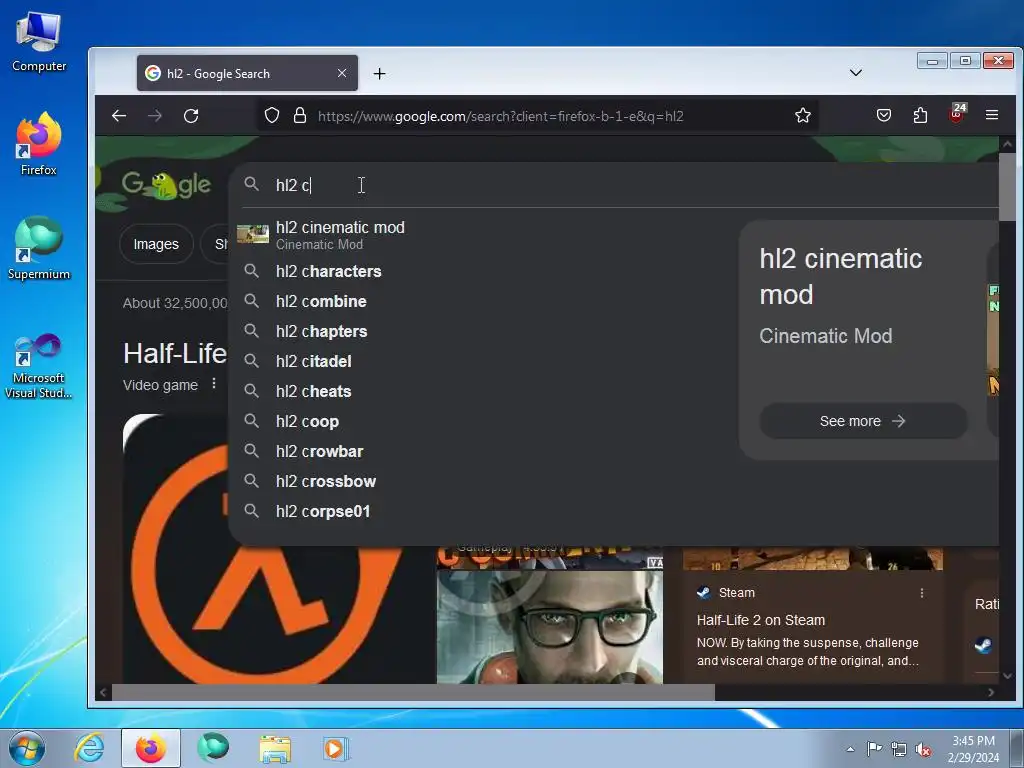Screen dimensions: 1024x768
Task: Open the Action Center flag tray icon
Action: coord(874,749)
